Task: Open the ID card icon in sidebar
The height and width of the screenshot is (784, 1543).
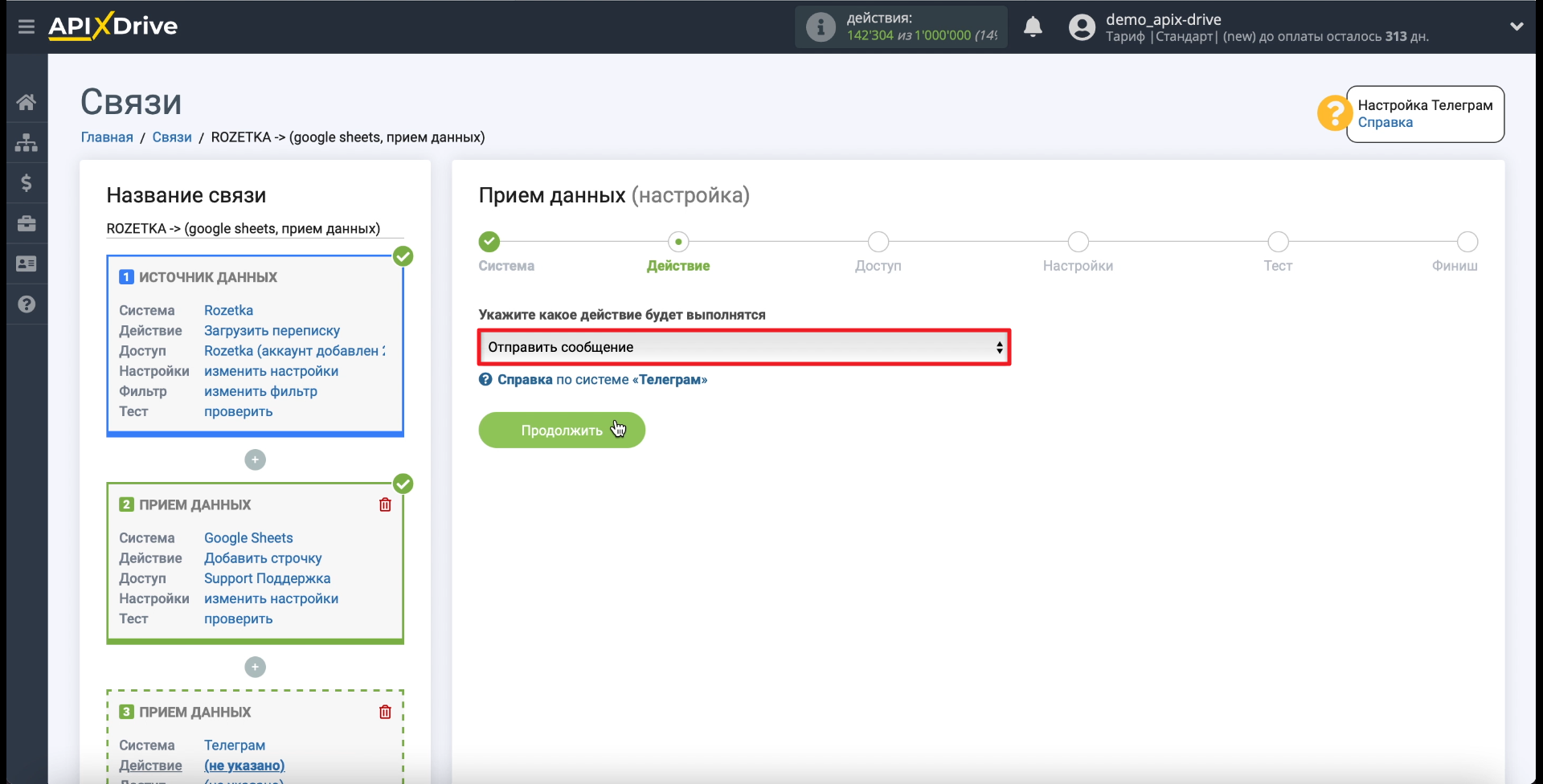Action: 27,263
